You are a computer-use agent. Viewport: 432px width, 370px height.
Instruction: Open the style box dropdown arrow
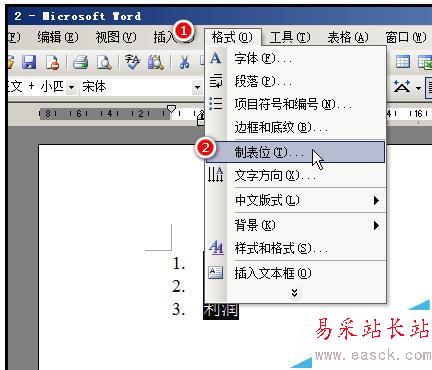tap(71, 87)
